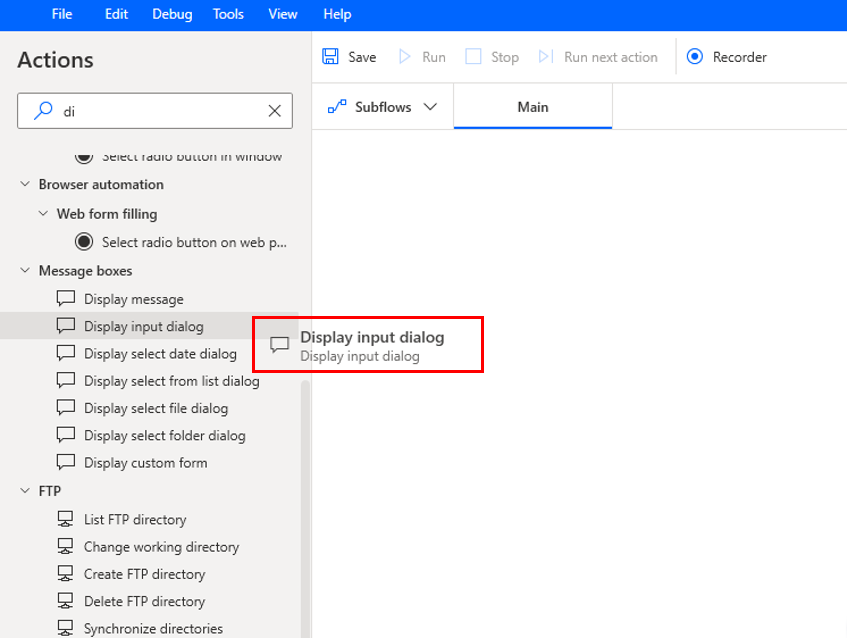Click the Save label in toolbar

pos(362,57)
